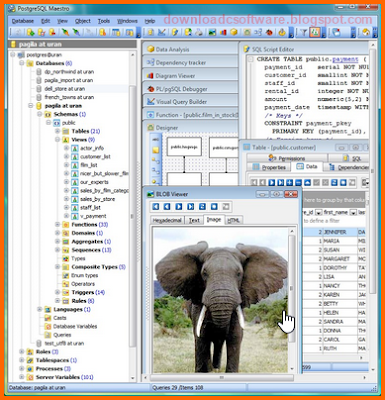The image size is (385, 400).
Task: Open the Windows menu
Action: pos(127,21)
